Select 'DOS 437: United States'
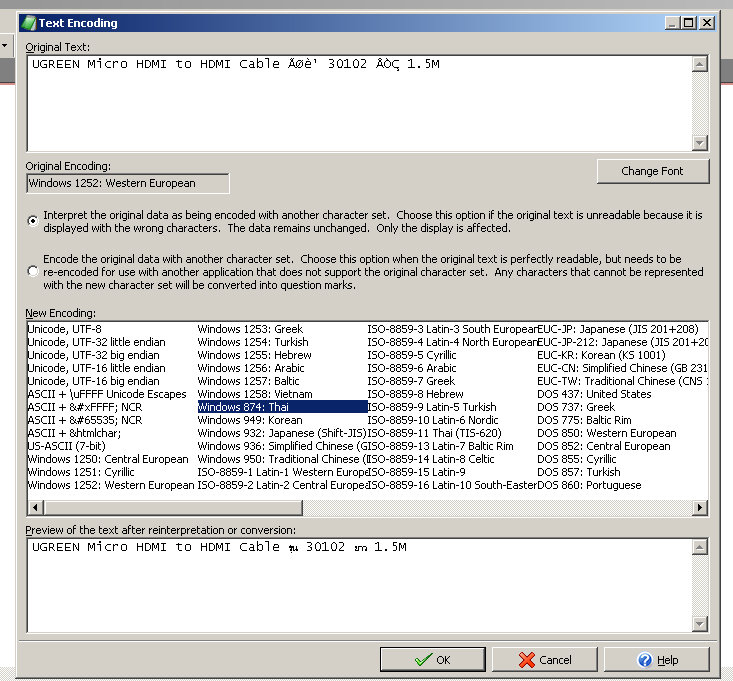 (x=594, y=394)
